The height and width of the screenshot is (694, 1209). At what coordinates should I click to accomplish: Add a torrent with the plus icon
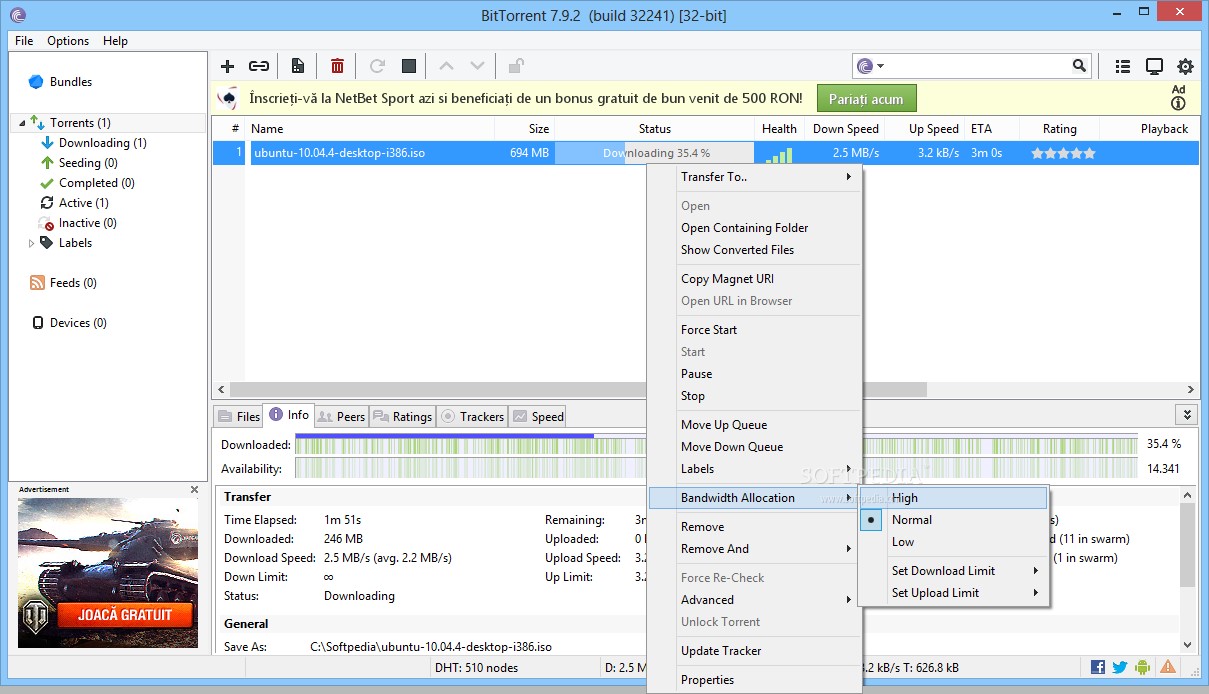click(x=227, y=66)
